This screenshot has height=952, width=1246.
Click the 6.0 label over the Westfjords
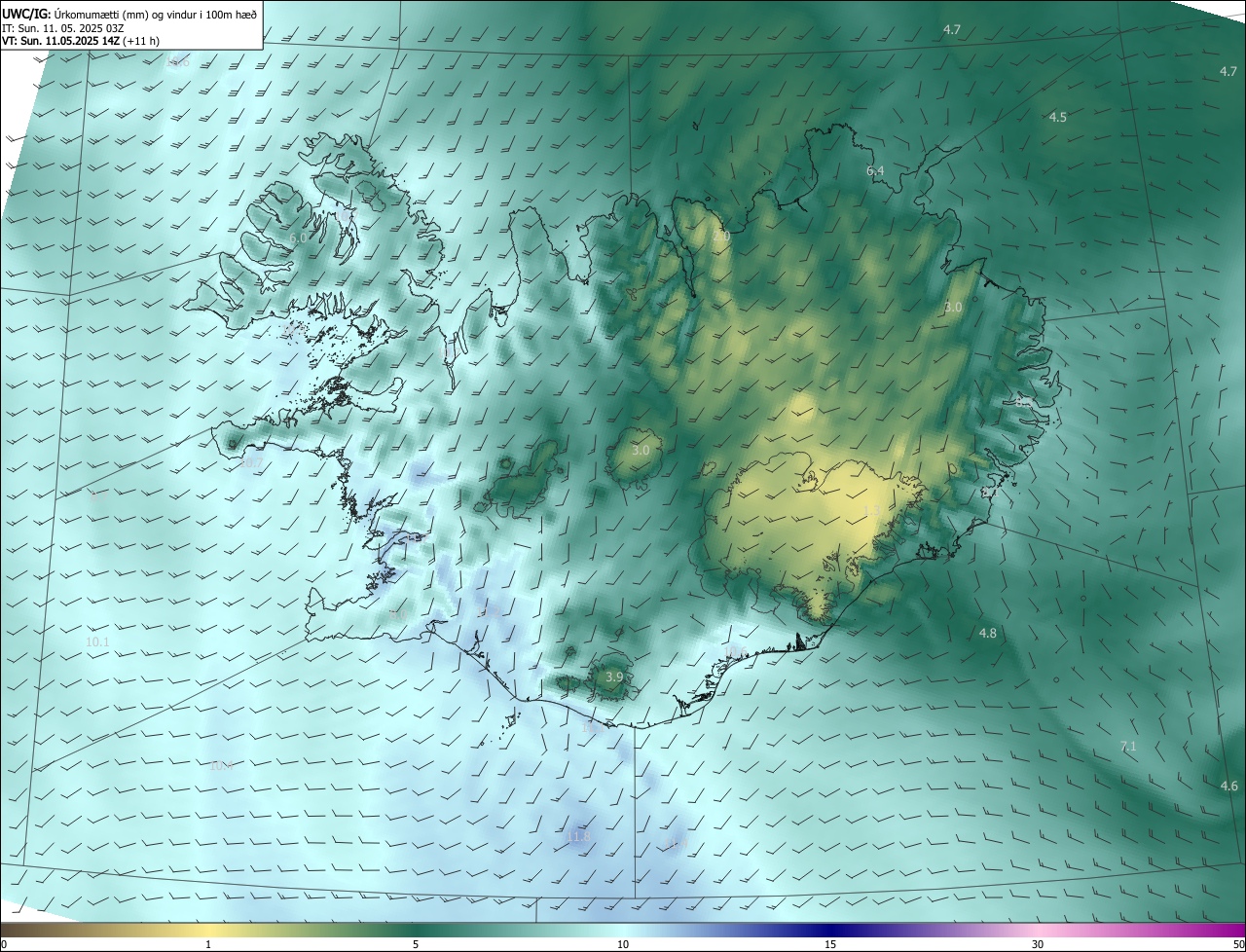(298, 238)
